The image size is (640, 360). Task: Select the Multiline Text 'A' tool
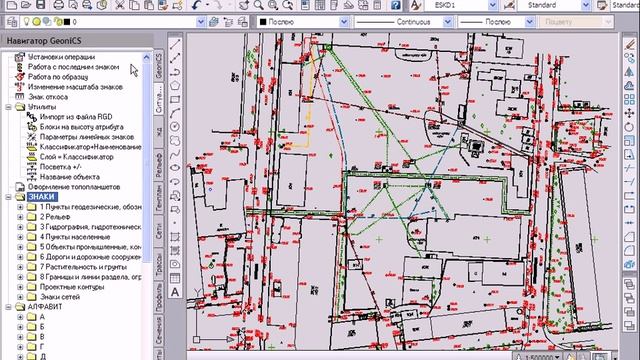175,292
